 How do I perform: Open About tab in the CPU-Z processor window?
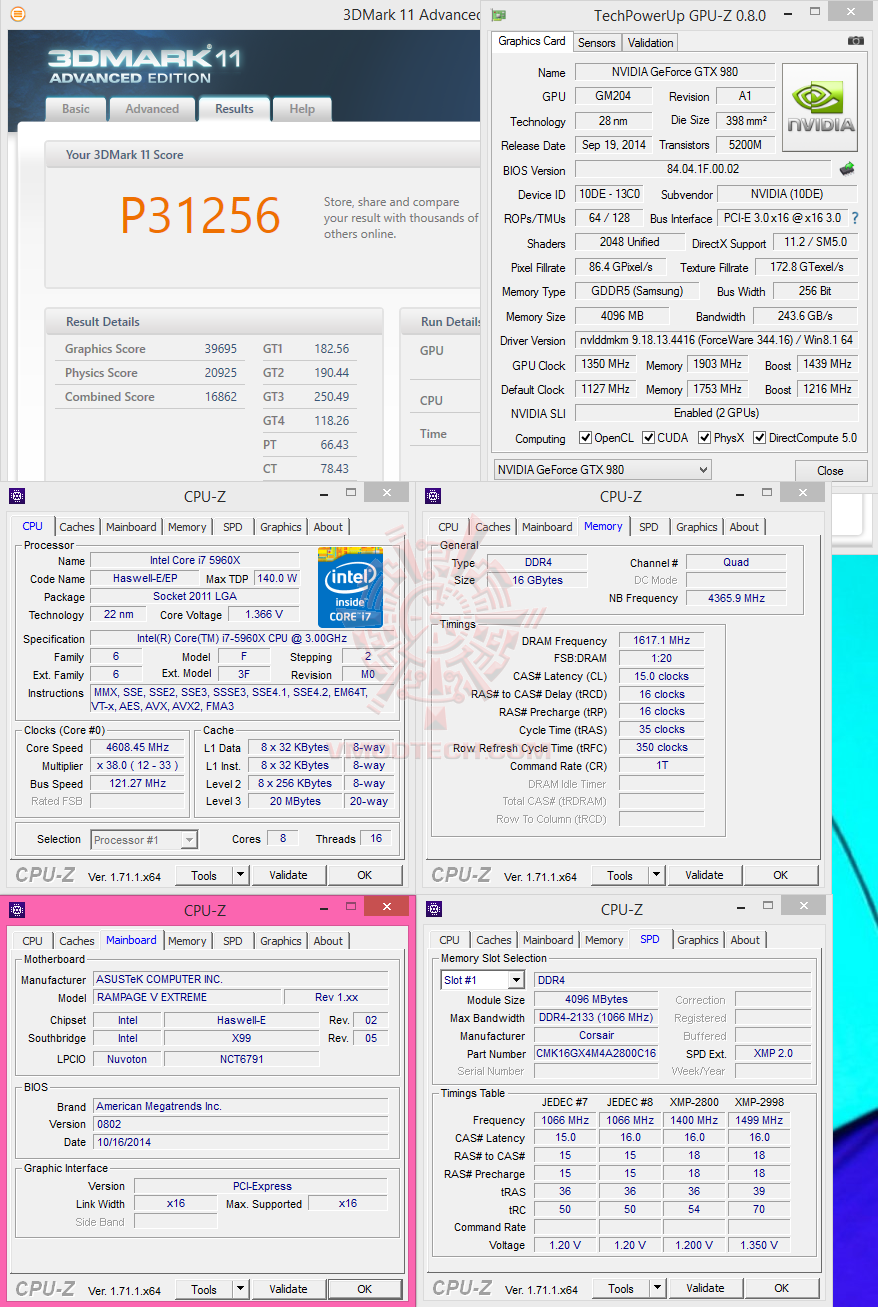[x=328, y=527]
